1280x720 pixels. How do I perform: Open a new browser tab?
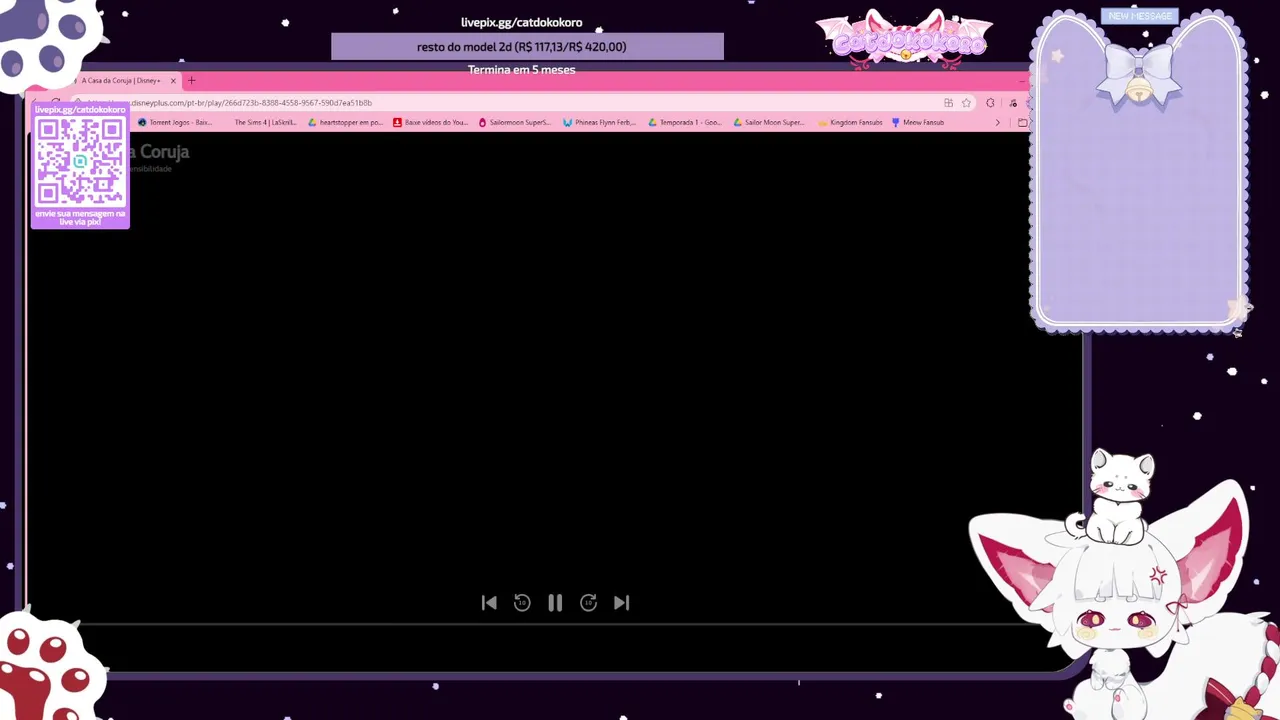pyautogui.click(x=192, y=80)
